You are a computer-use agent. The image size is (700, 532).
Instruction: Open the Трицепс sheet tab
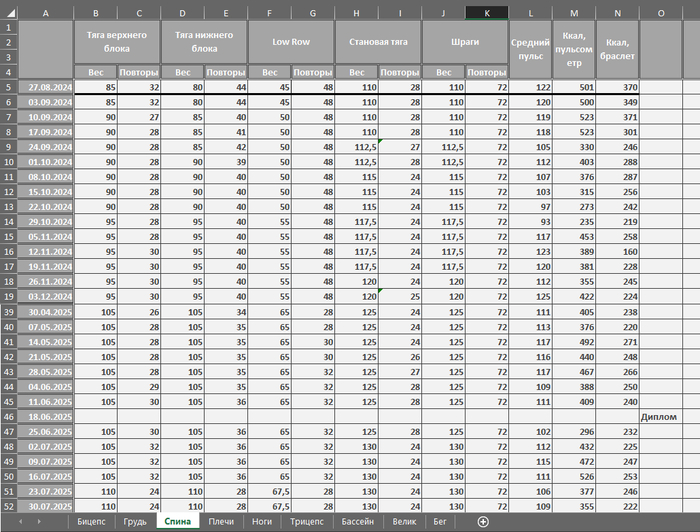coord(307,521)
